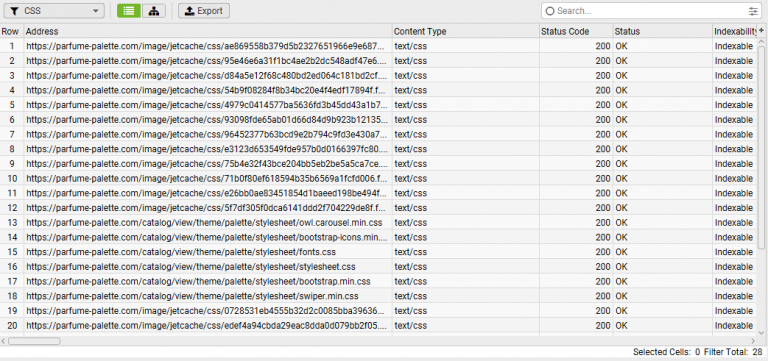
Task: Click the horizontal scrollbar thumb
Action: pyautogui.click(x=34, y=341)
